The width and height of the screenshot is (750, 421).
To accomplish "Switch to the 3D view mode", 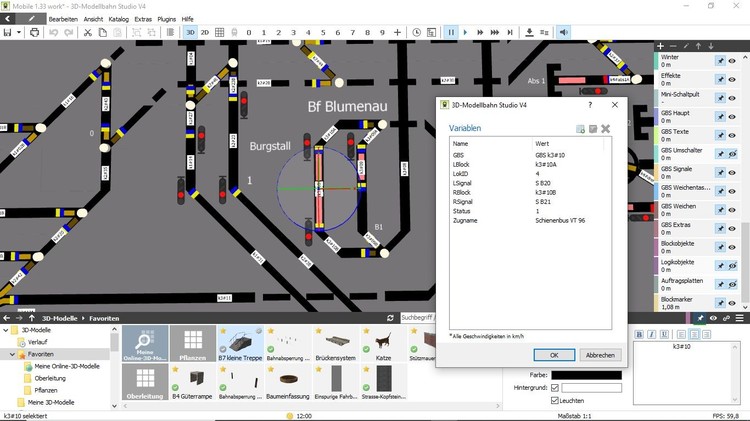I will (x=190, y=32).
